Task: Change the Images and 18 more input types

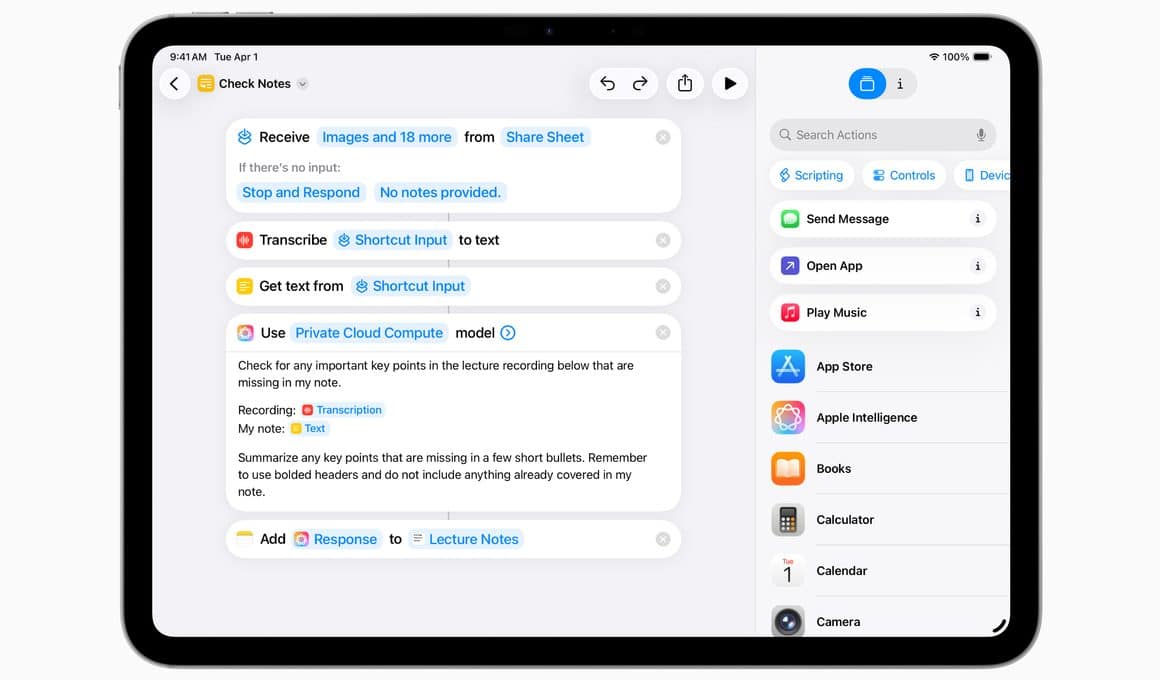Action: (x=386, y=137)
